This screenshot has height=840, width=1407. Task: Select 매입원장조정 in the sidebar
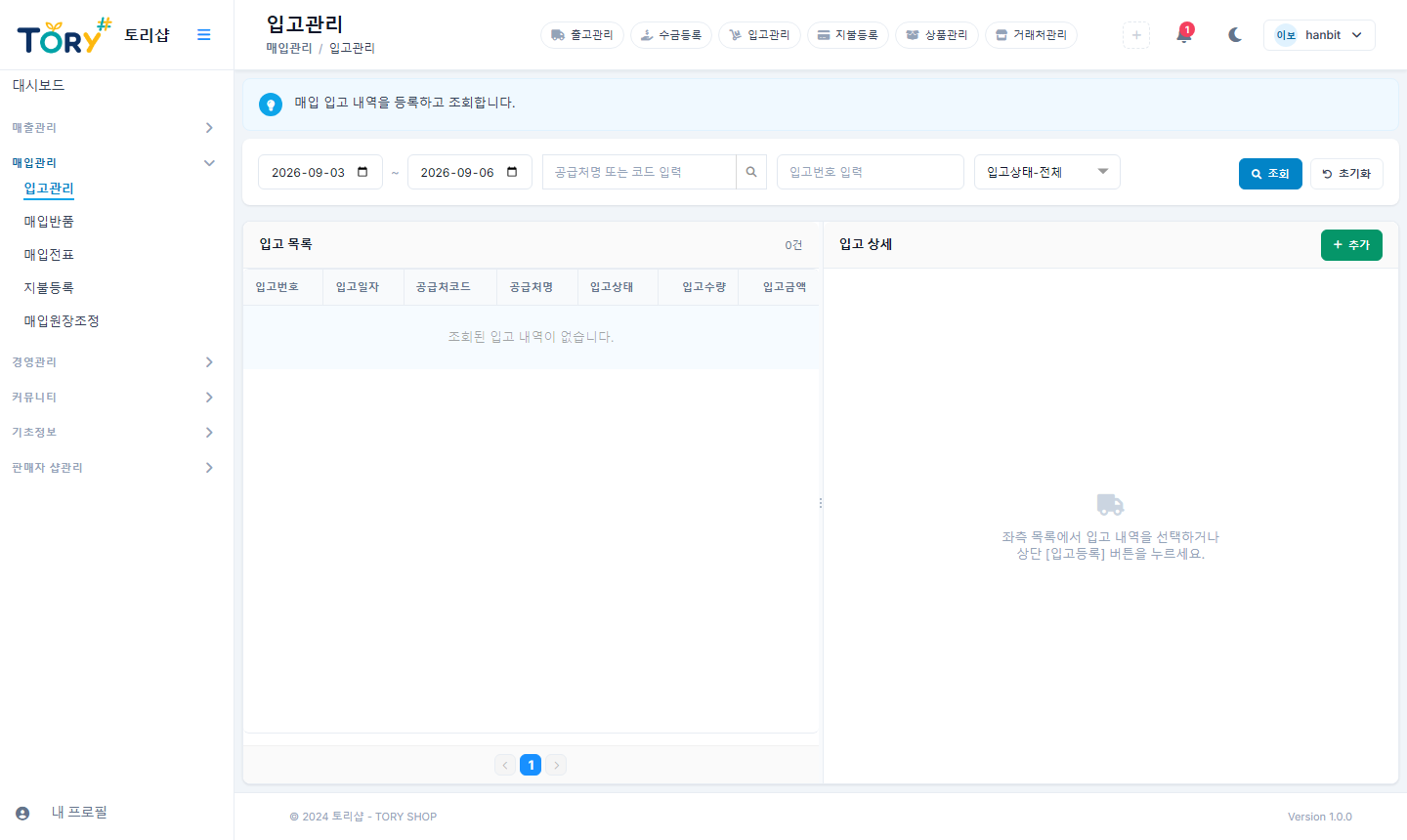tap(62, 321)
